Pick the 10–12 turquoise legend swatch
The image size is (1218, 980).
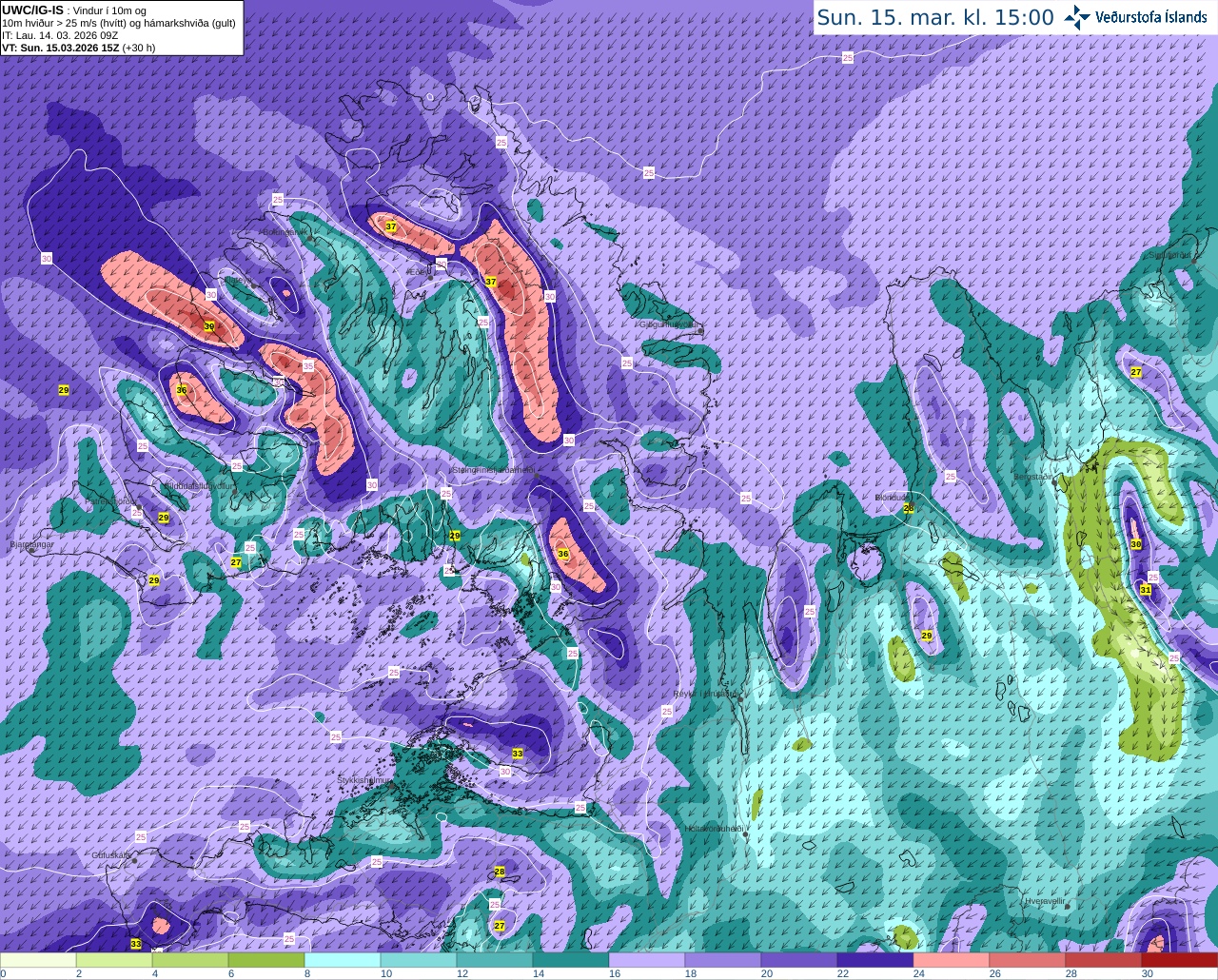pyautogui.click(x=419, y=960)
